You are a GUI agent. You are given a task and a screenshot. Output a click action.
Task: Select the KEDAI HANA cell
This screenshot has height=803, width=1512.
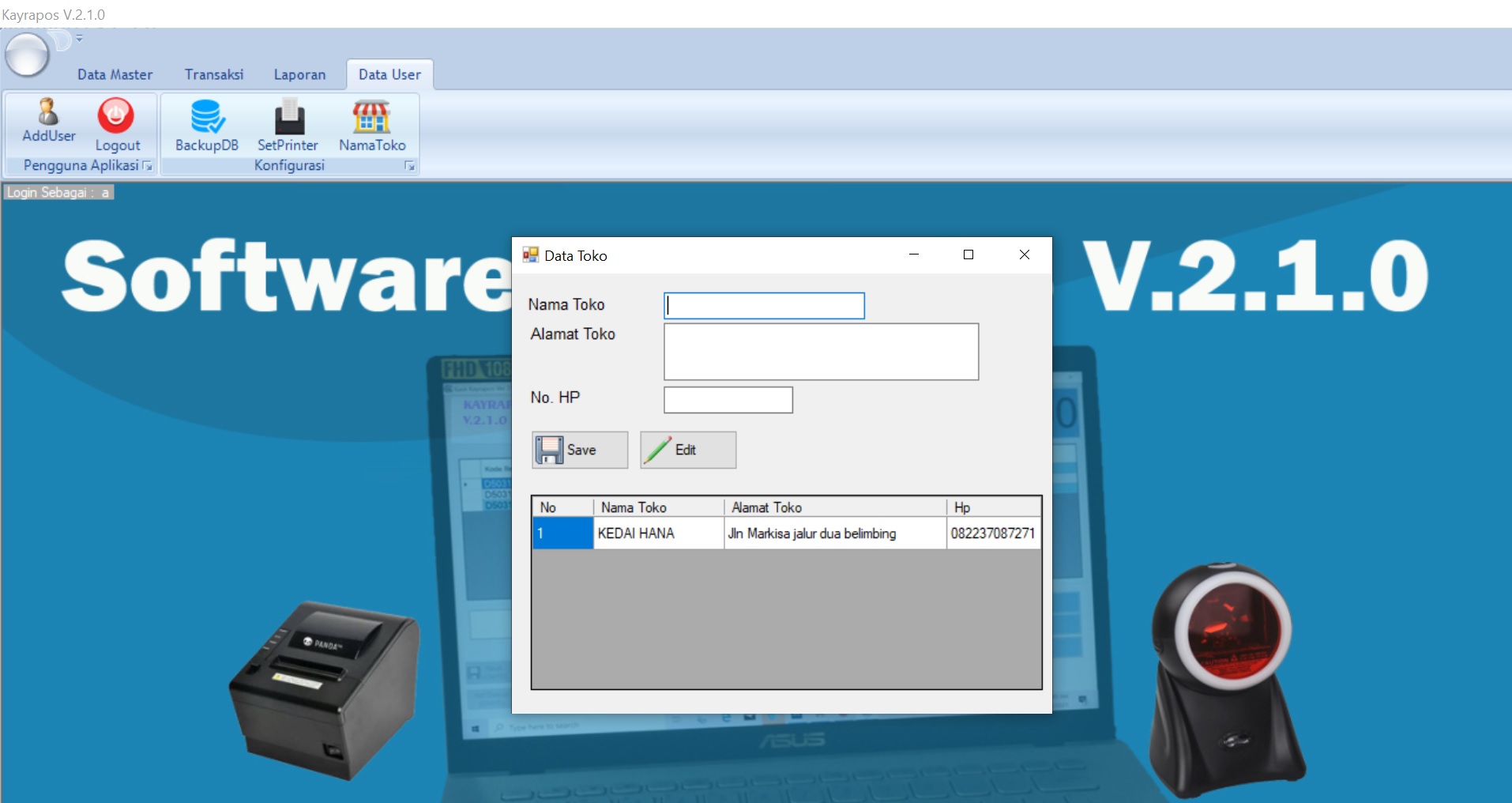pyautogui.click(x=659, y=533)
